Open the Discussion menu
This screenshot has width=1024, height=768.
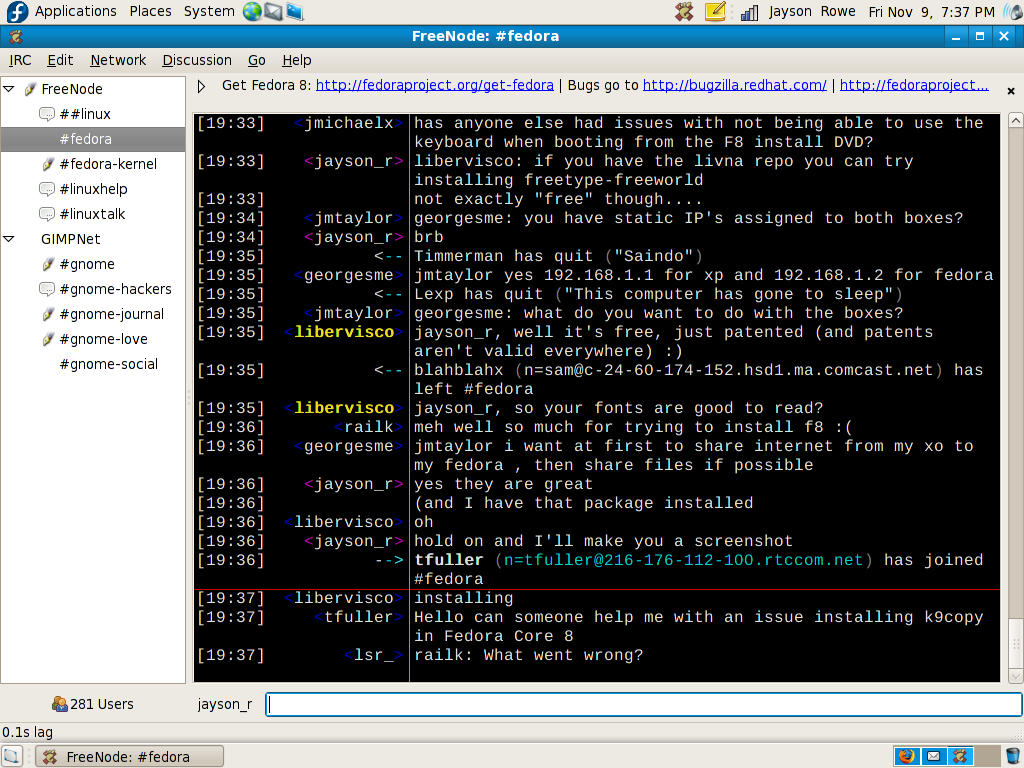click(x=197, y=60)
